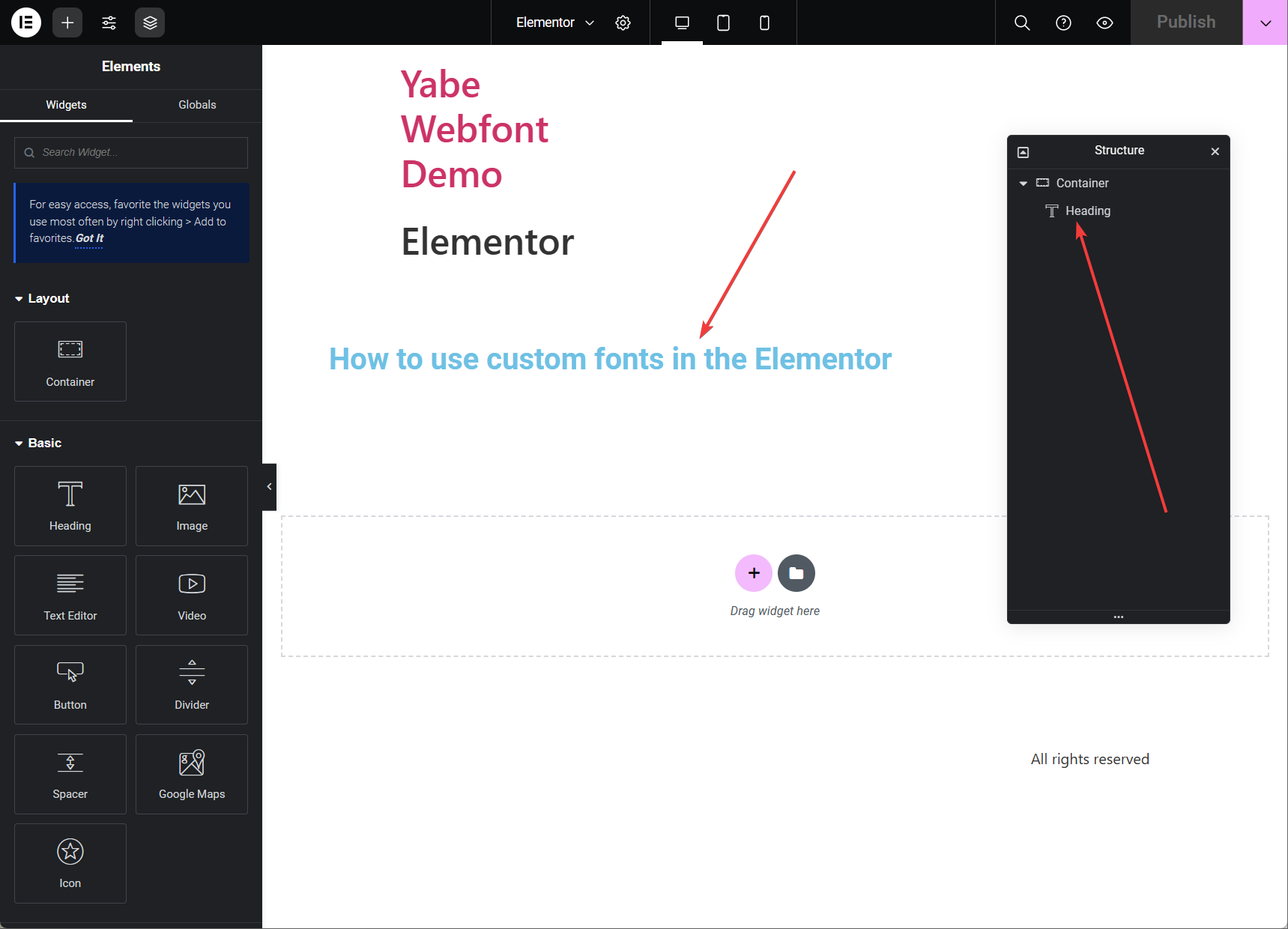Collapse the Basic section
This screenshot has width=1288, height=929.
[38, 443]
